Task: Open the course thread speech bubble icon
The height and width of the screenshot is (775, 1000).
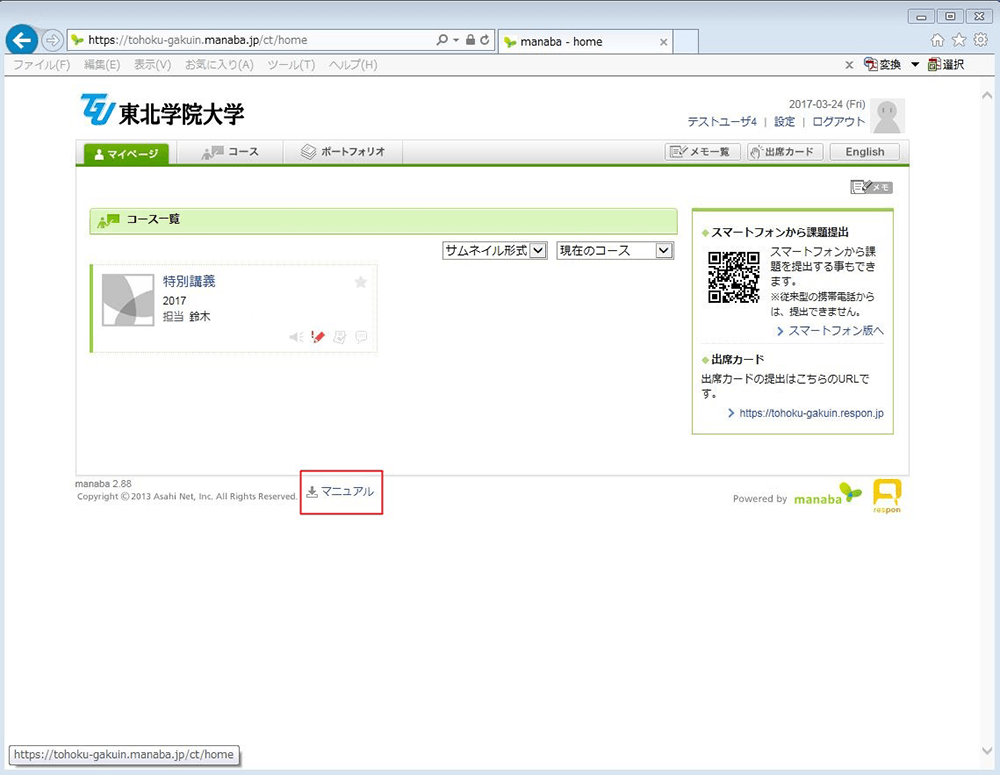Action: pos(361,337)
